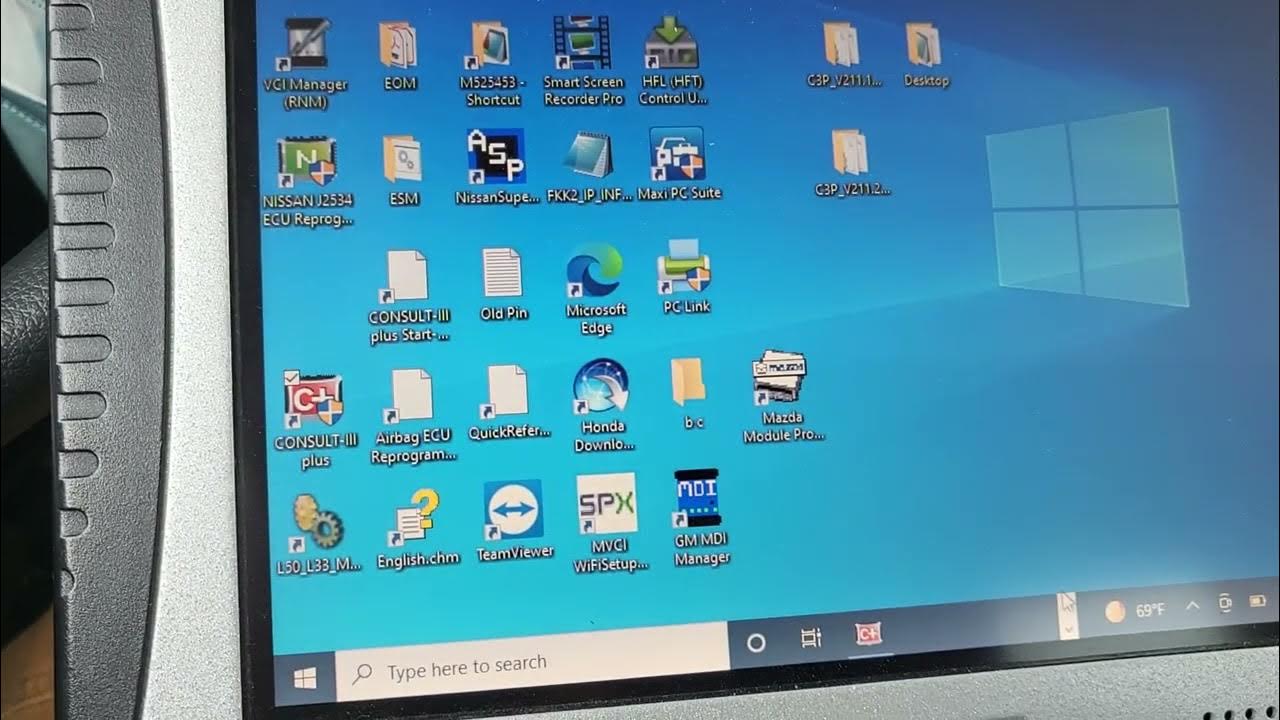
Task: Launch Honda Download shortcut
Action: [x=603, y=406]
